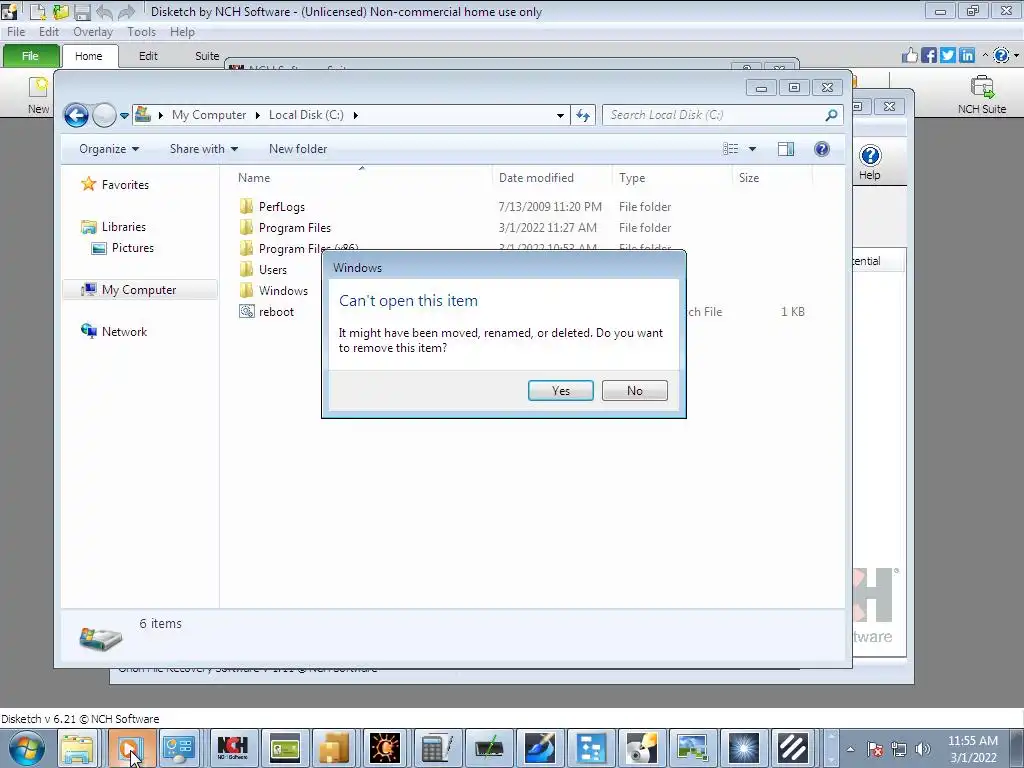Click the search magnifier icon

(831, 115)
